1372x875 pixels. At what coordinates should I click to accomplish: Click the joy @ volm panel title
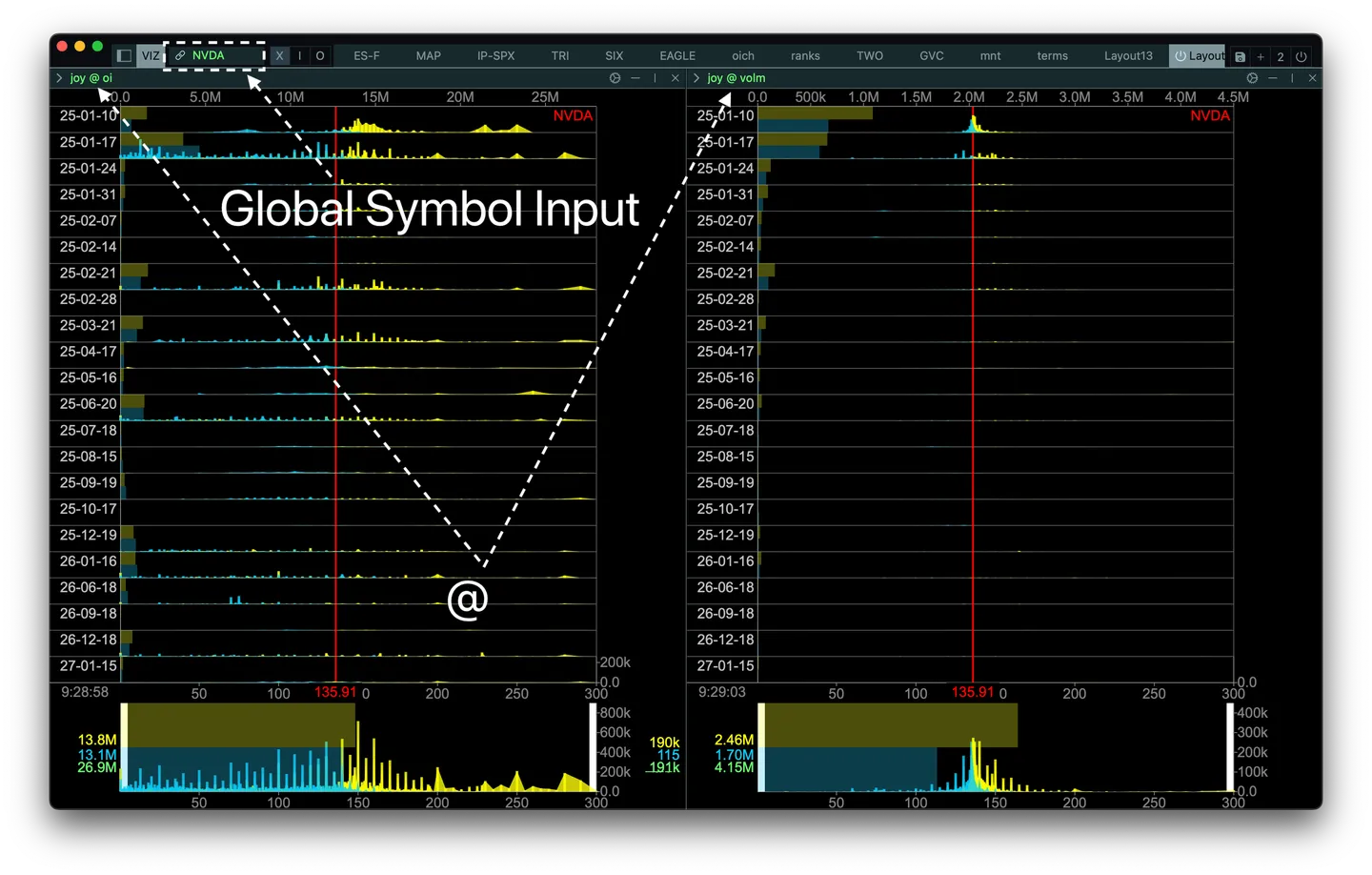pos(736,78)
